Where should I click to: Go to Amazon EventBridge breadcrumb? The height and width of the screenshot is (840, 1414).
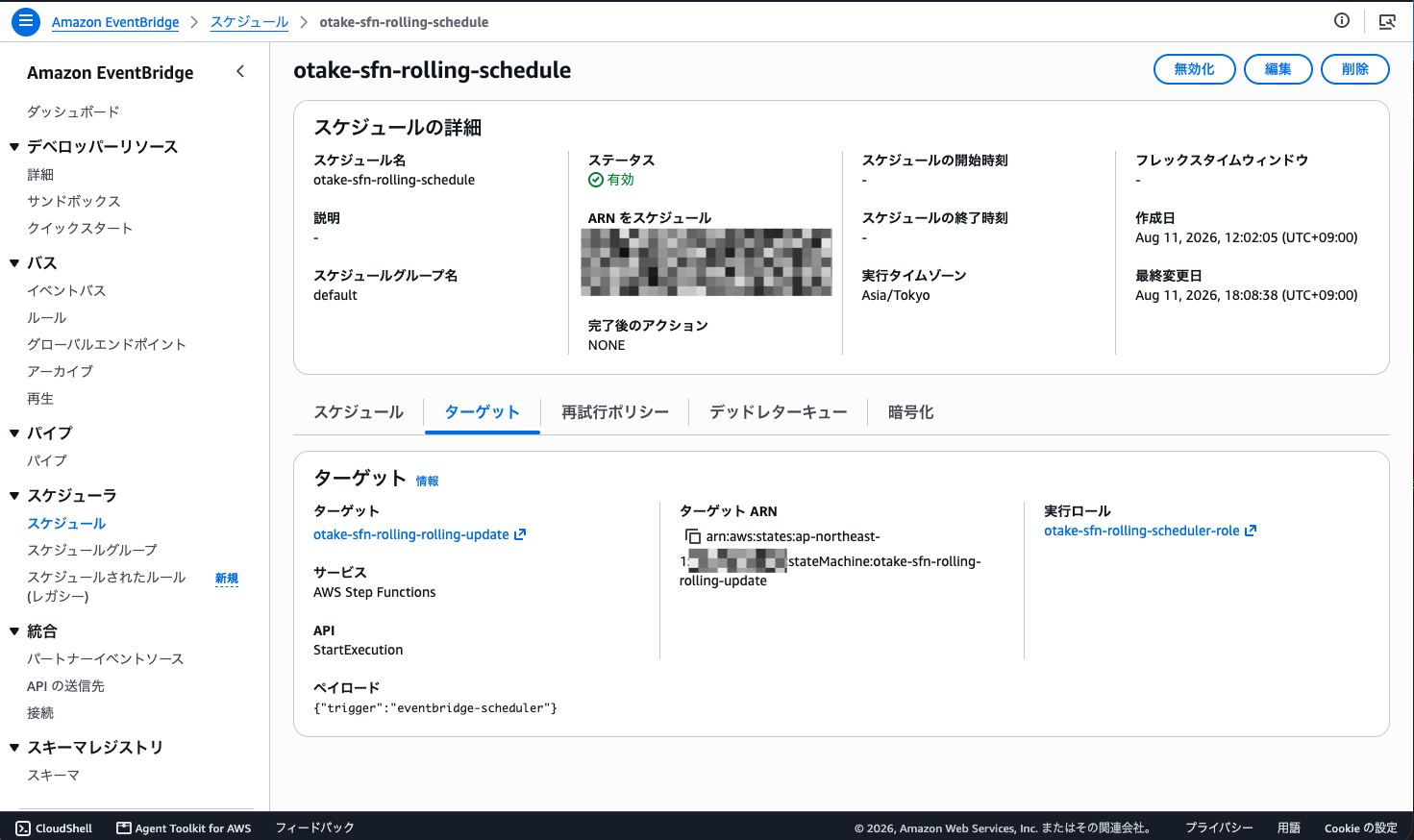[115, 22]
